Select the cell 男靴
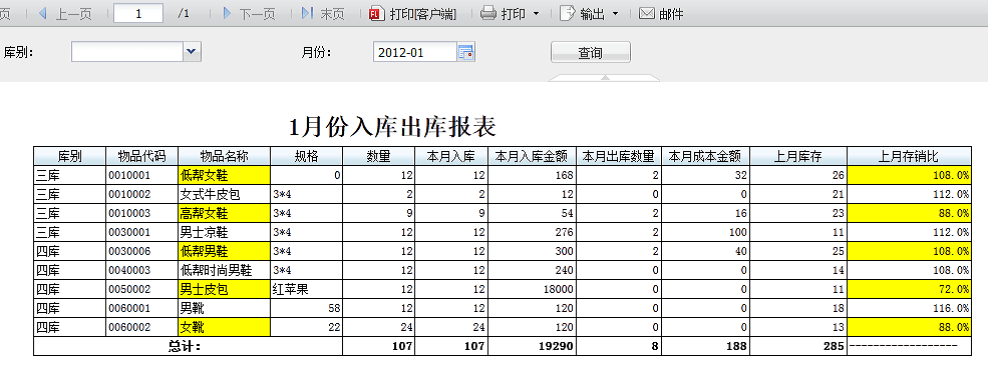 (224, 308)
